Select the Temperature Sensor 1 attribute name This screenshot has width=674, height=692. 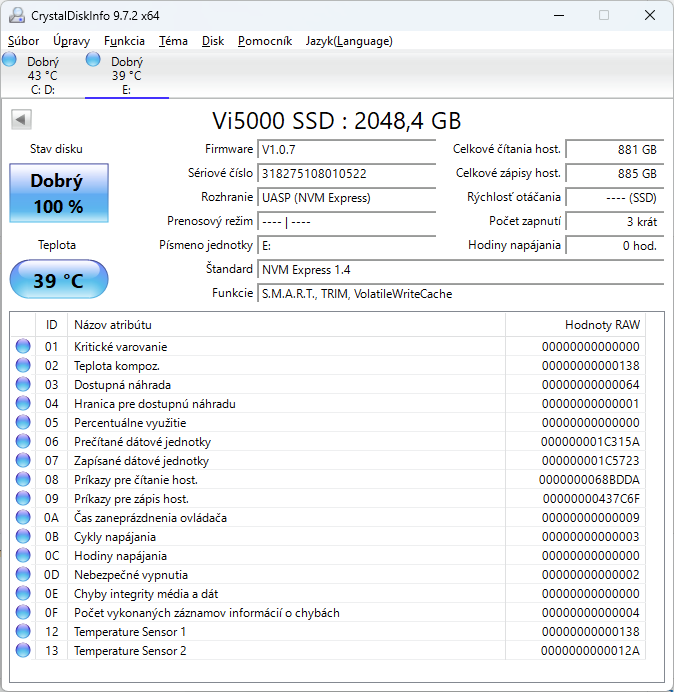130,632
